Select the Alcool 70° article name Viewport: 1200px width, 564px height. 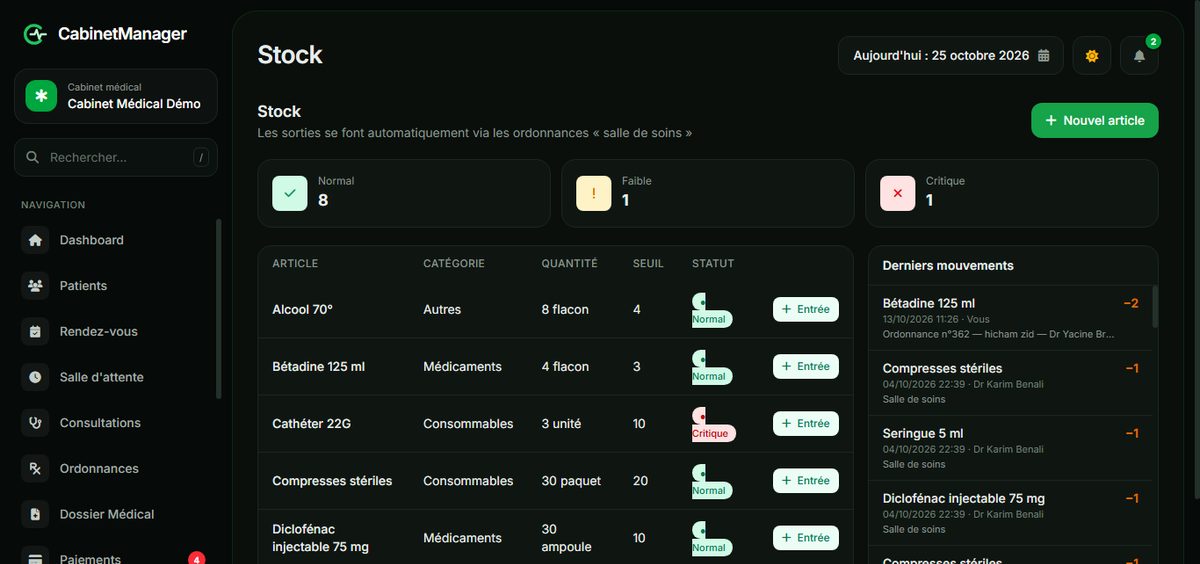coord(302,310)
